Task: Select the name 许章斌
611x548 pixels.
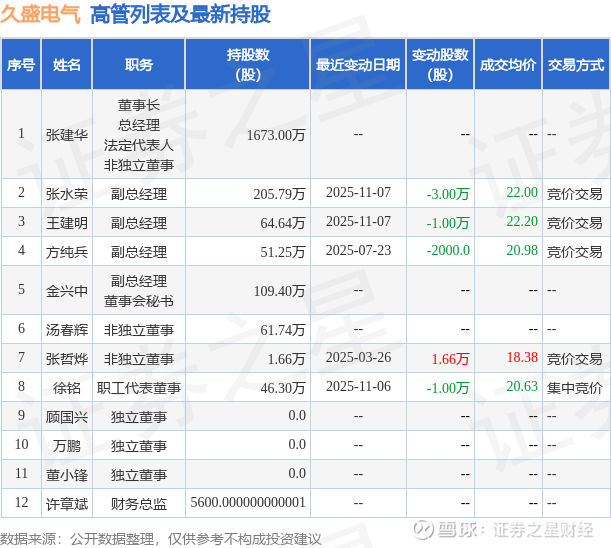Action: [67, 504]
